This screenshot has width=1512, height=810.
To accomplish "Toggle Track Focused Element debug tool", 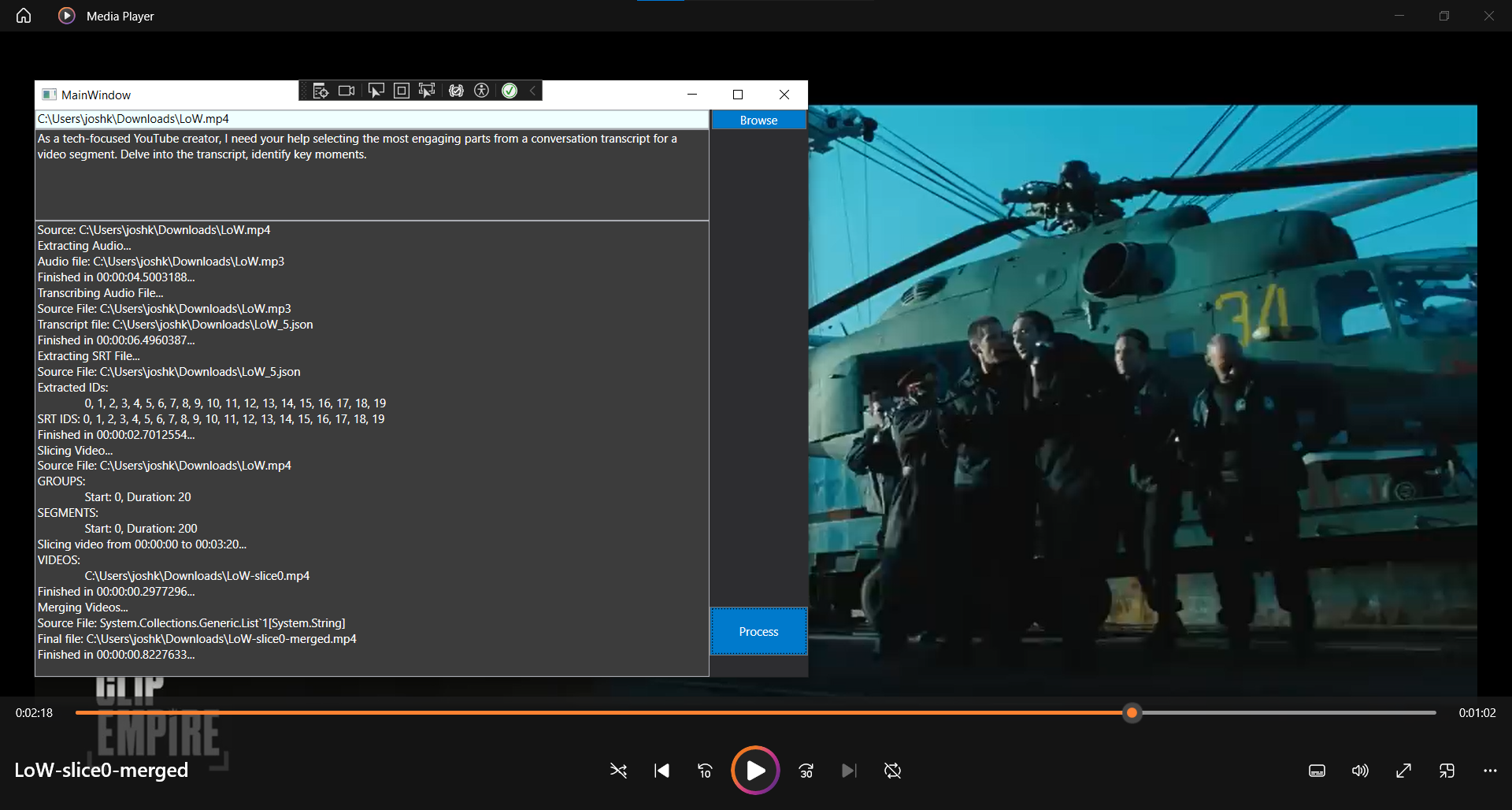I will (x=427, y=91).
